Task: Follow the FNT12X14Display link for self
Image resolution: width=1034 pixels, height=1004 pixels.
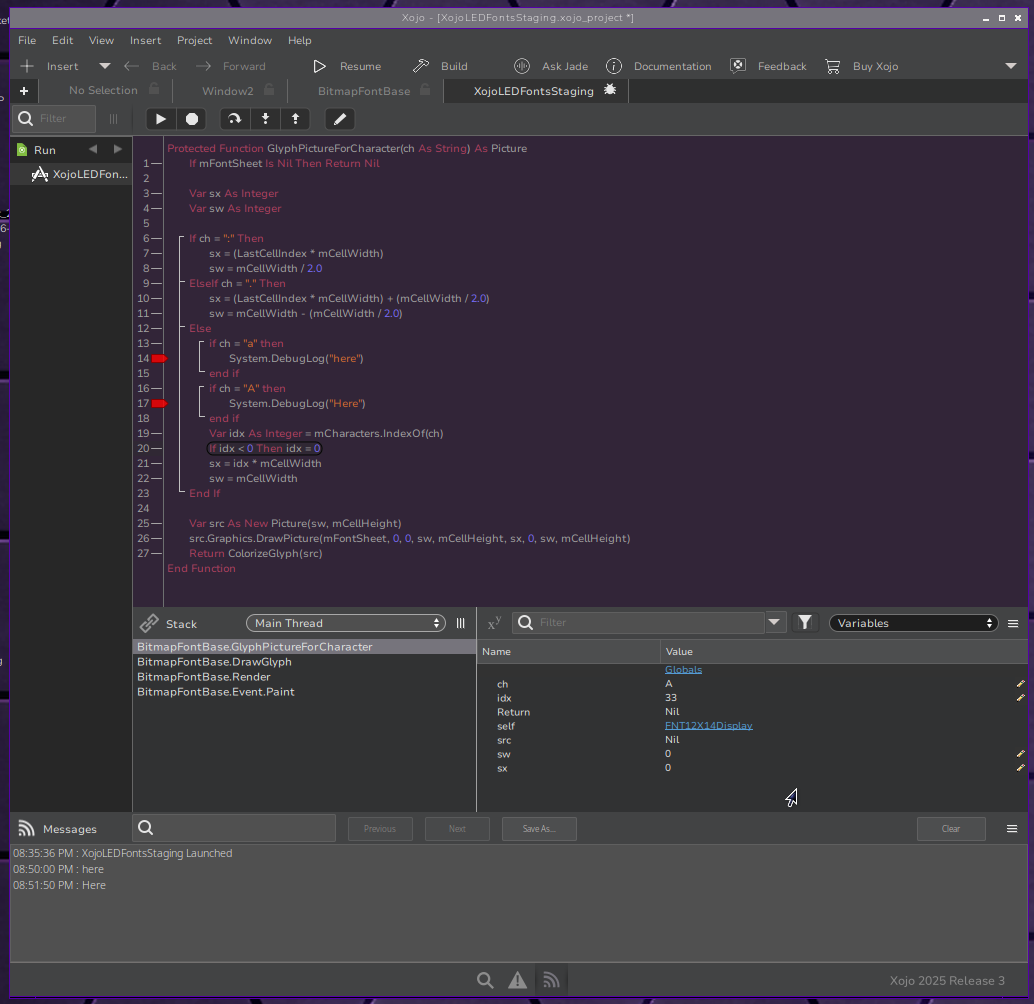Action: [708, 726]
